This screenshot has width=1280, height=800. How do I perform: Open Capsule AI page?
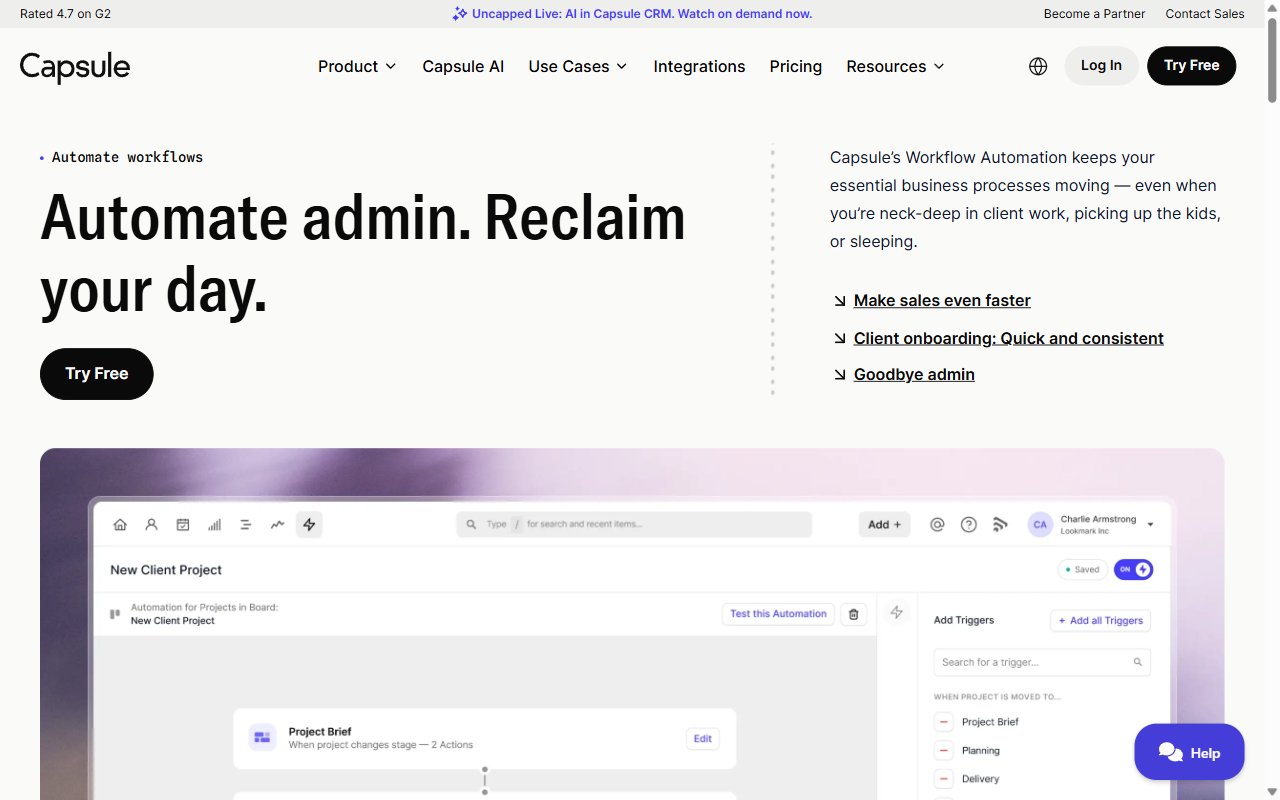coord(463,66)
